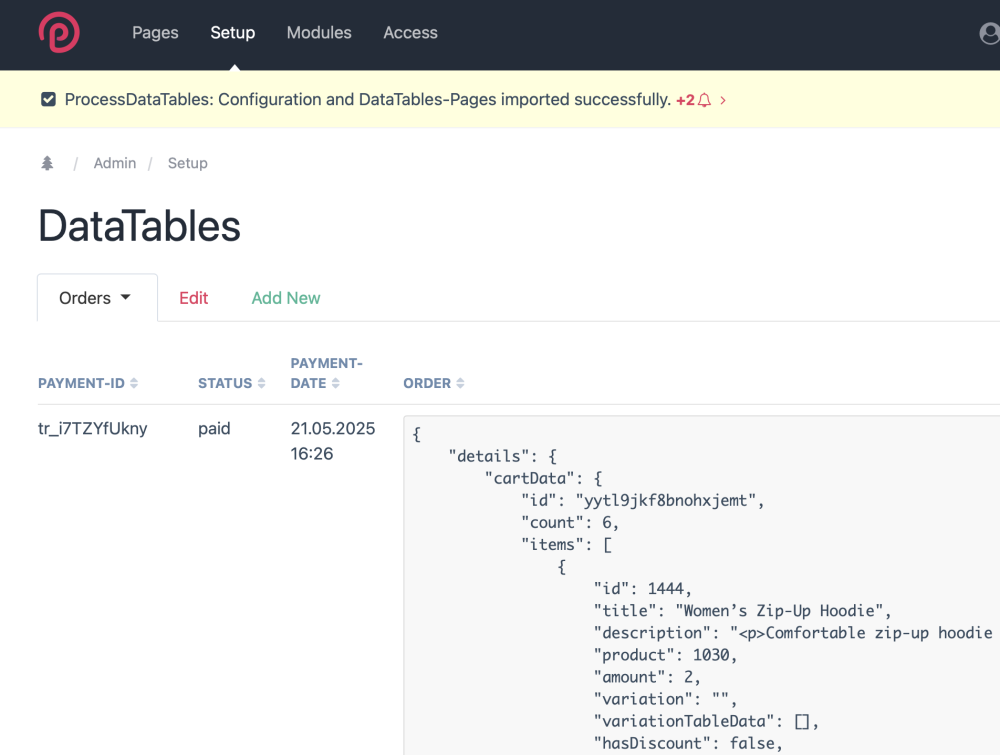Click the notification bell icon
The image size is (1000, 755).
point(705,100)
